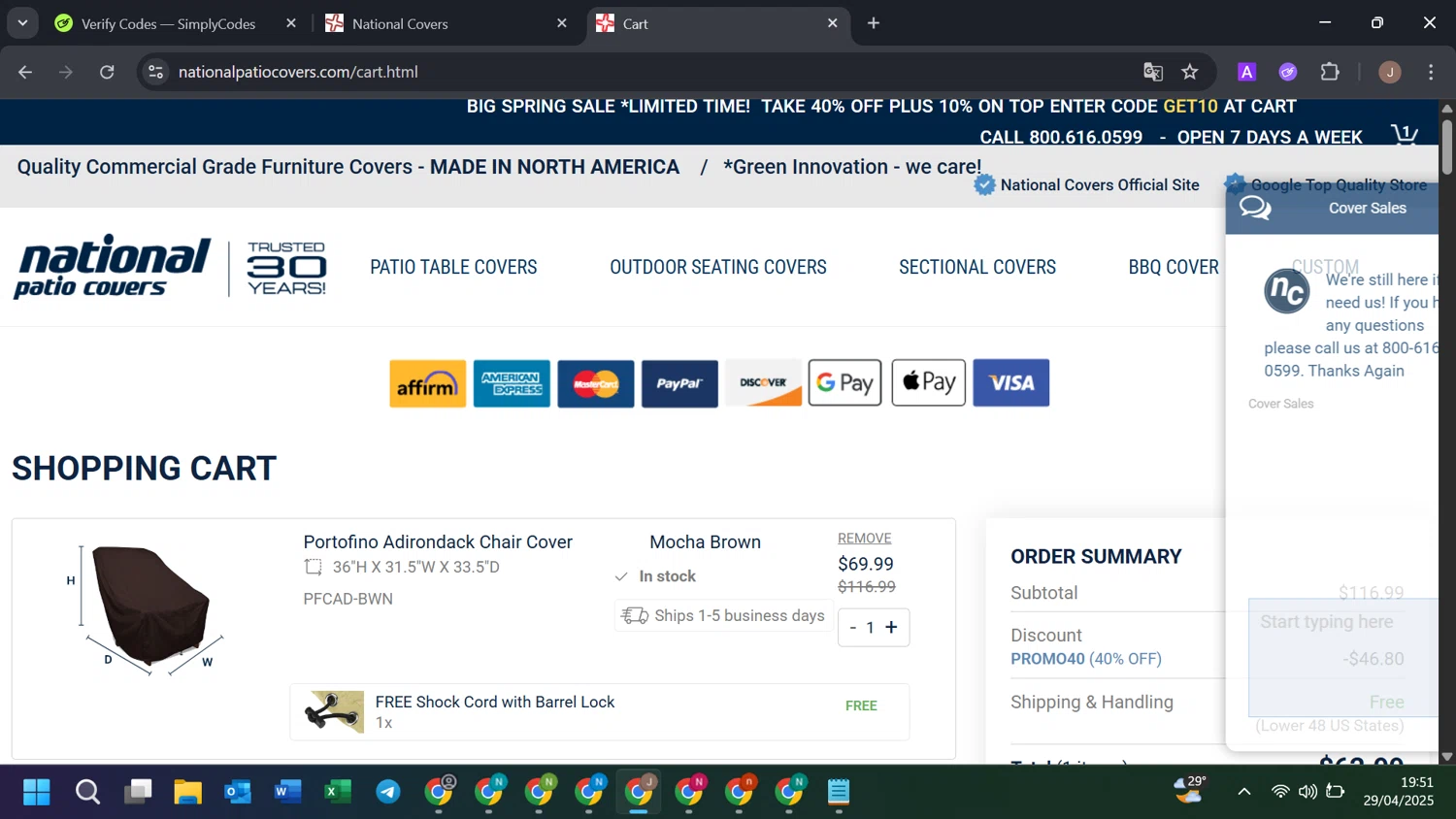
Task: Open the Chrome three-dot menu
Action: coord(1431,72)
